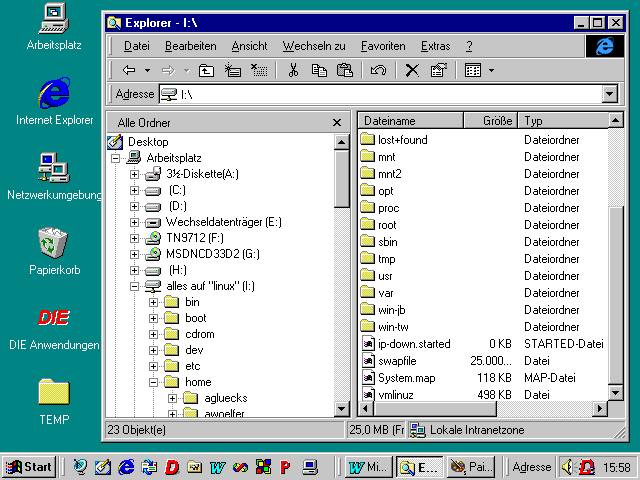Sort by the Typ column header
Screen dimensions: 640x480
click(x=563, y=121)
